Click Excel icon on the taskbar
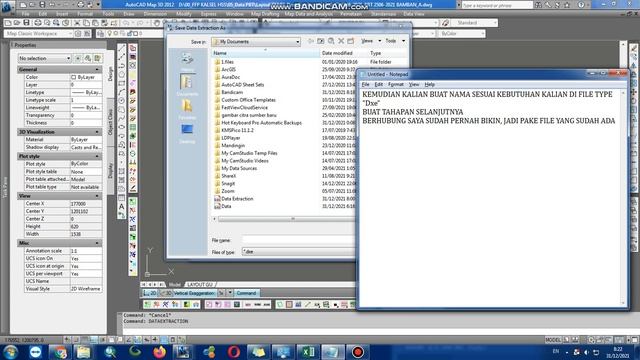 click(308, 352)
